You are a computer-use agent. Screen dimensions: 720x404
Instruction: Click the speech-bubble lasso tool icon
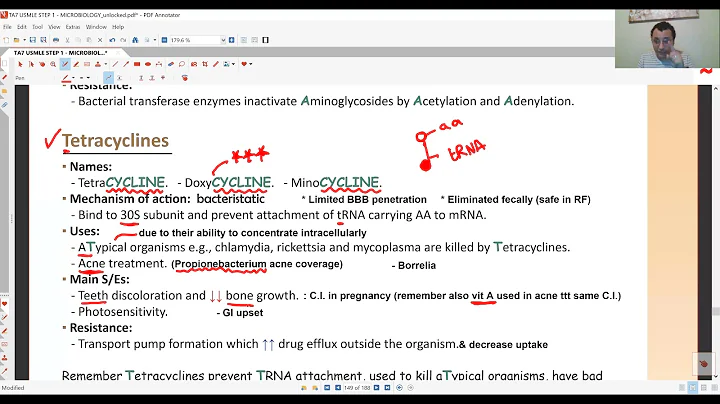[x=182, y=64]
